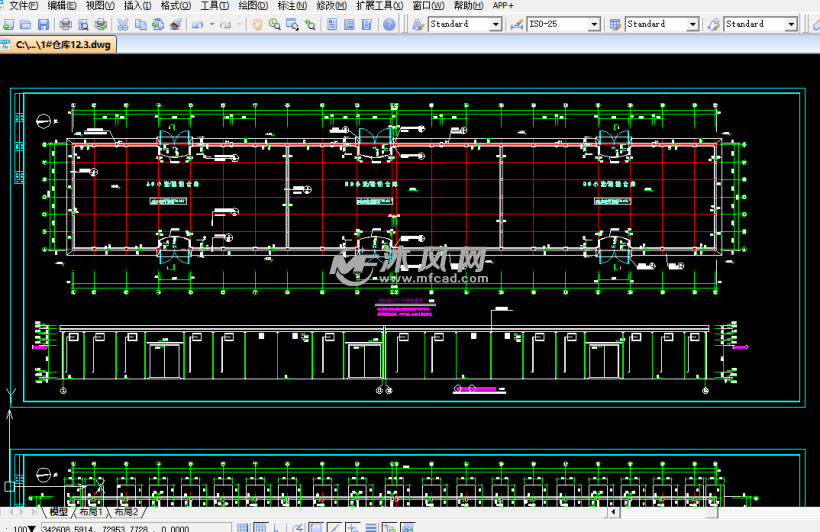Screen dimensions: 820x532
Task: Switch to the 布局1 layout tab
Action: click(x=91, y=512)
